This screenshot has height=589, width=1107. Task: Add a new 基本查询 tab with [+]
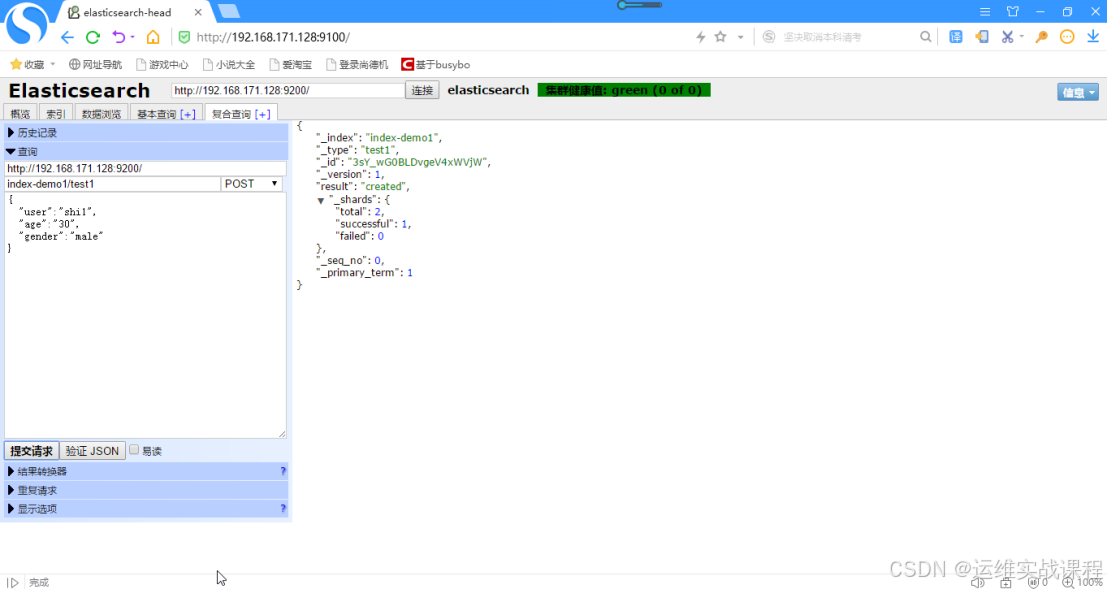pyautogui.click(x=188, y=114)
